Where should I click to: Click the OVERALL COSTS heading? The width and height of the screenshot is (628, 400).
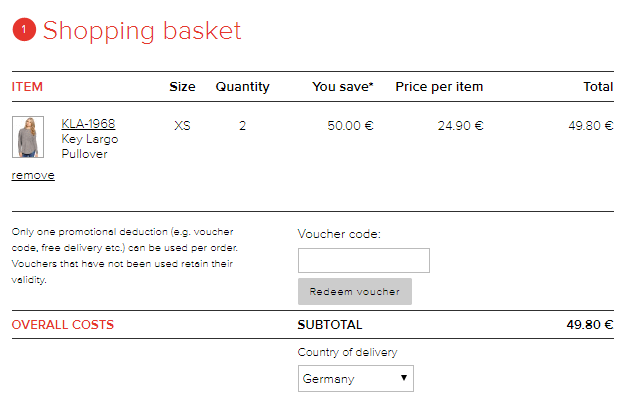[63, 325]
